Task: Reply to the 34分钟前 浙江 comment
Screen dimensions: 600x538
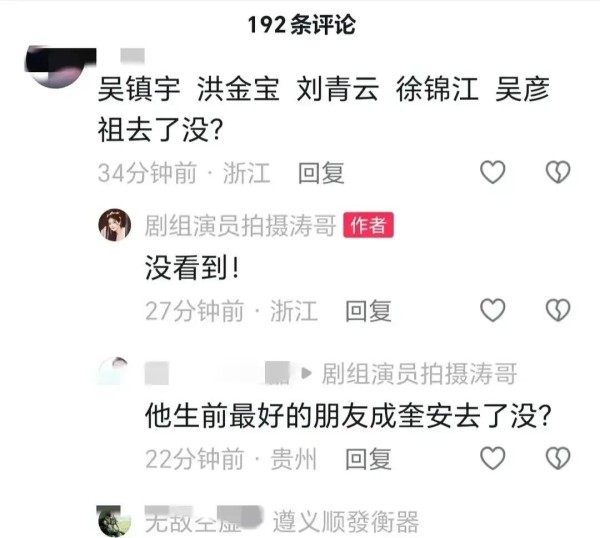Action: 321,173
